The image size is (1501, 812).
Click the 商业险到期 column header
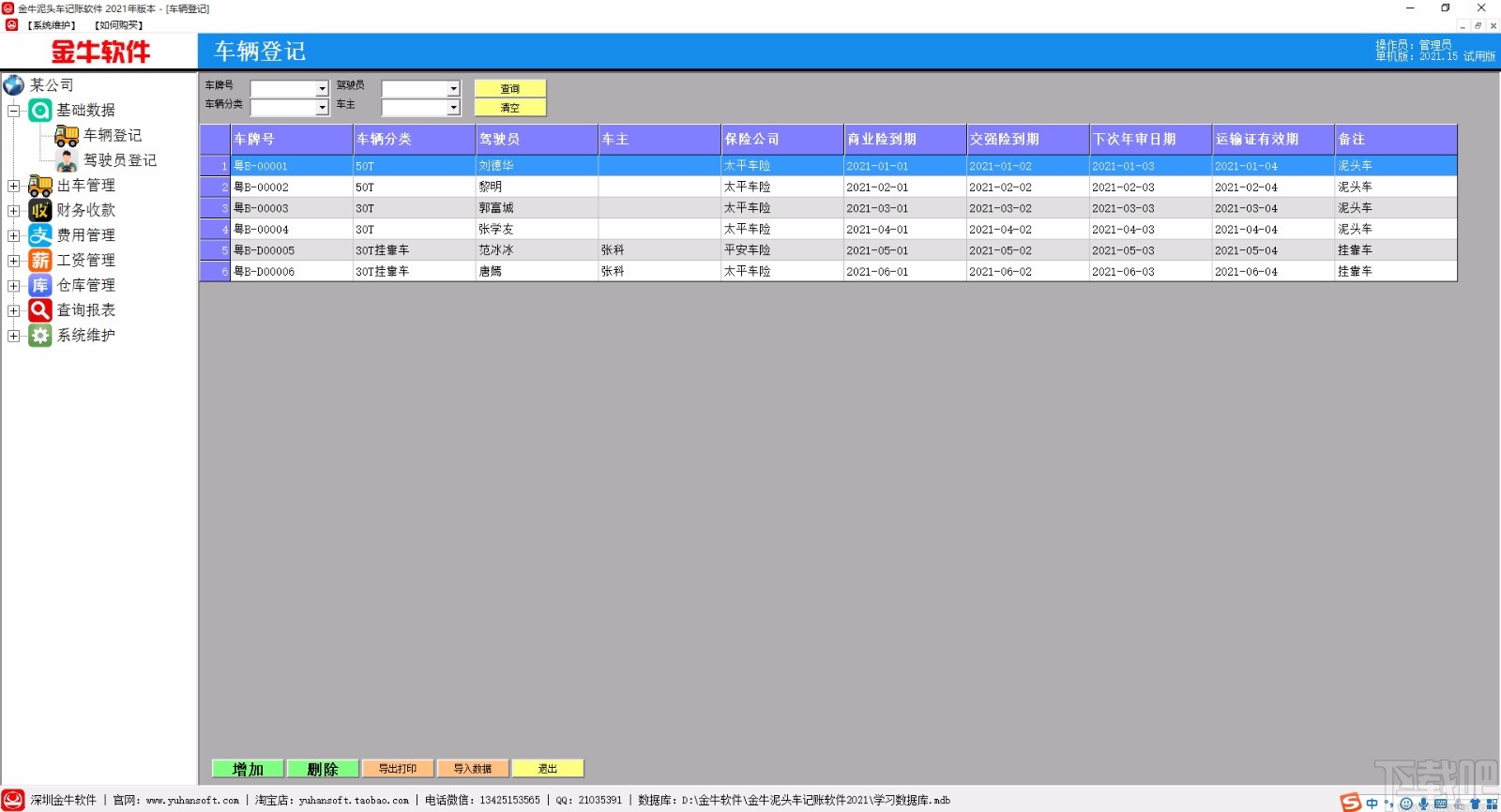(x=905, y=140)
